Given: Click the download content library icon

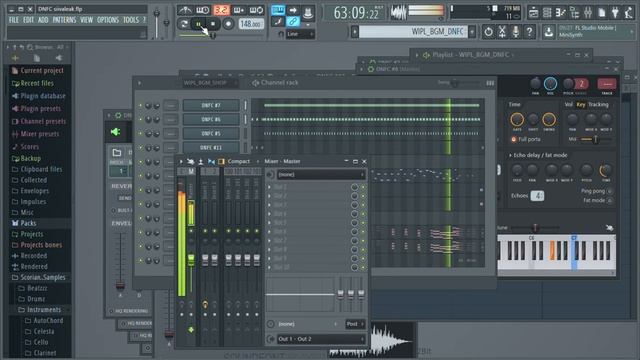Looking at the screenshot, I should click(x=549, y=31).
